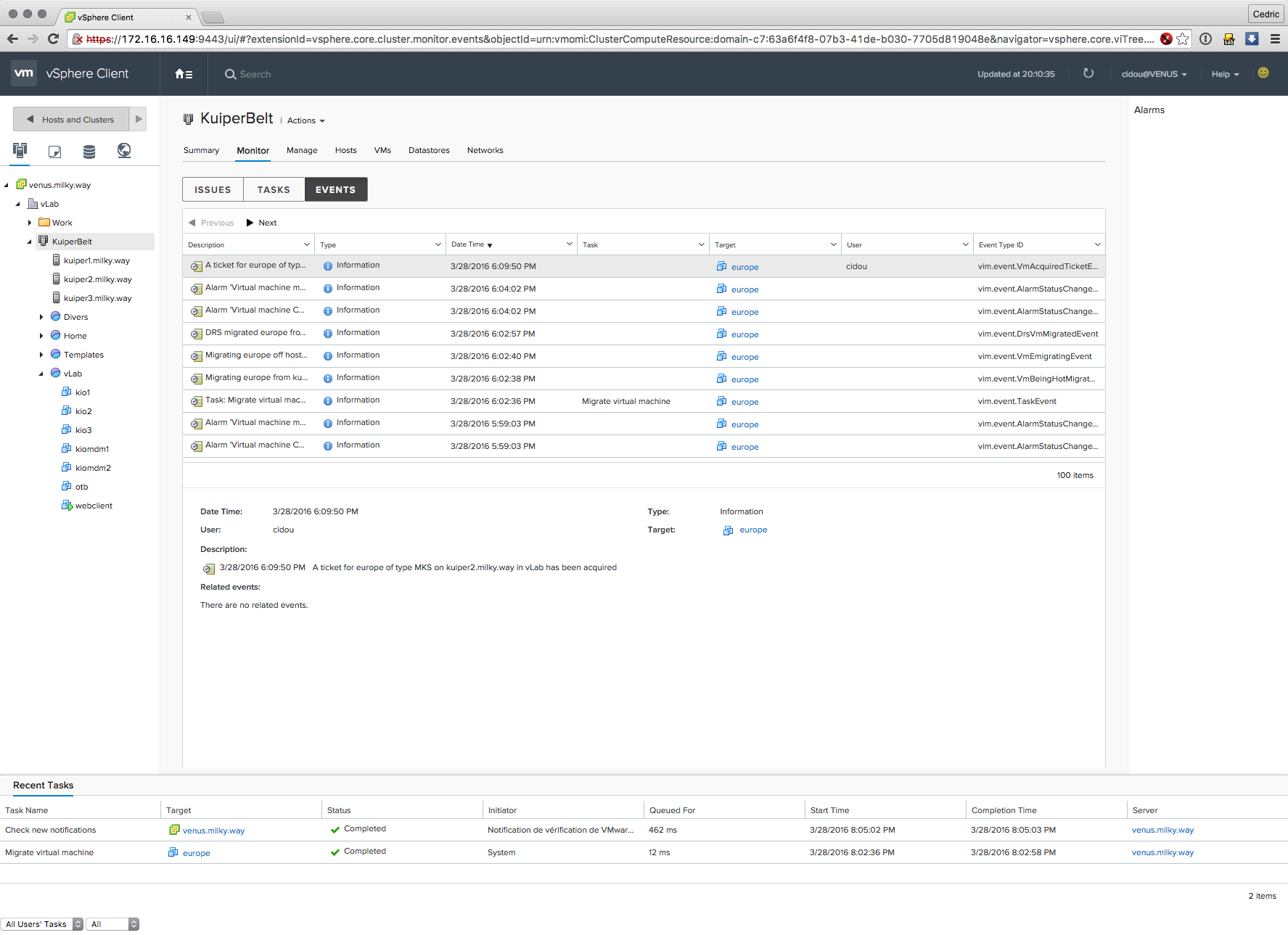Go to Next events page
This screenshot has height=935, width=1288.
pos(262,223)
